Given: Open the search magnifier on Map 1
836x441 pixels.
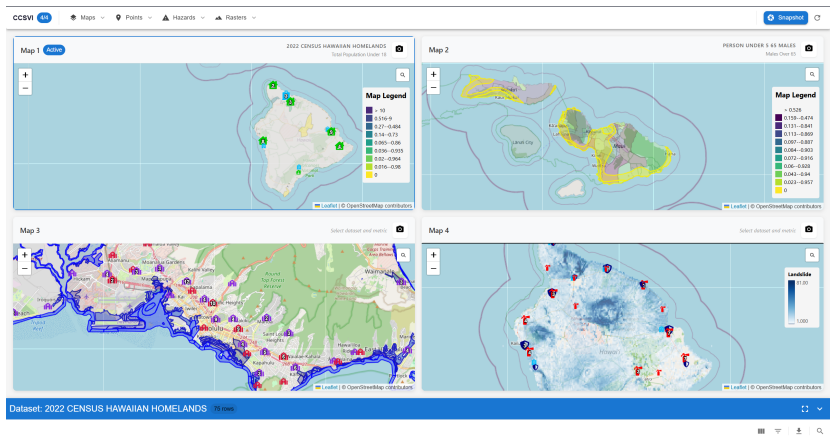Looking at the screenshot, I should pos(403,75).
